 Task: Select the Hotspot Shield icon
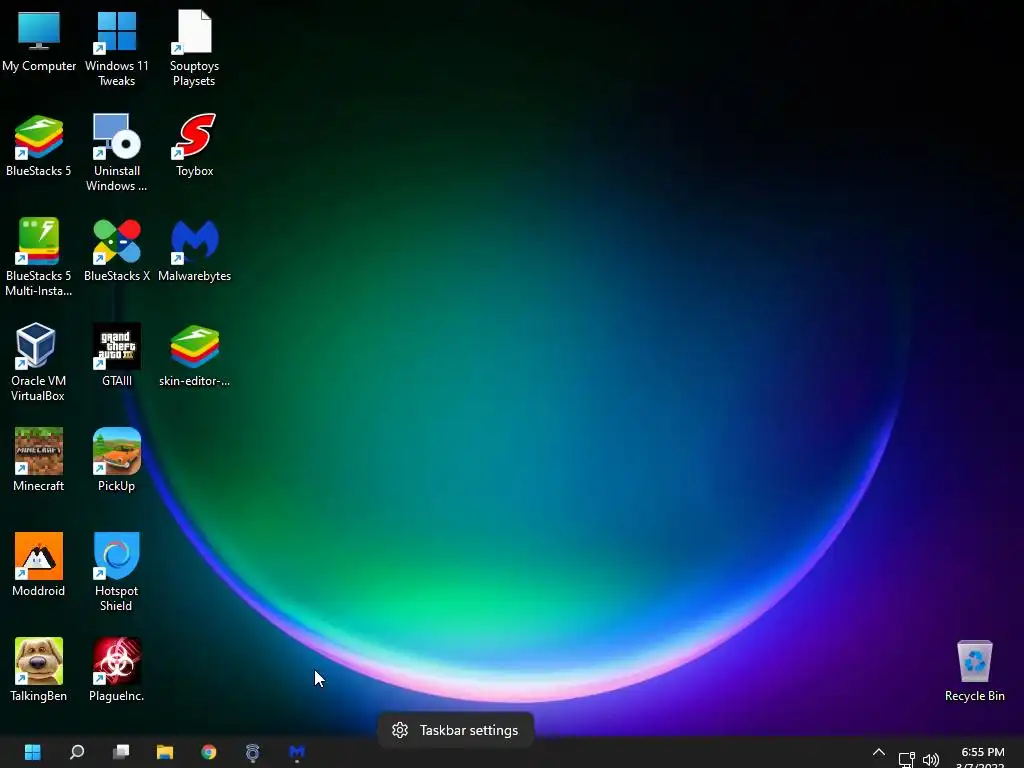point(117,572)
